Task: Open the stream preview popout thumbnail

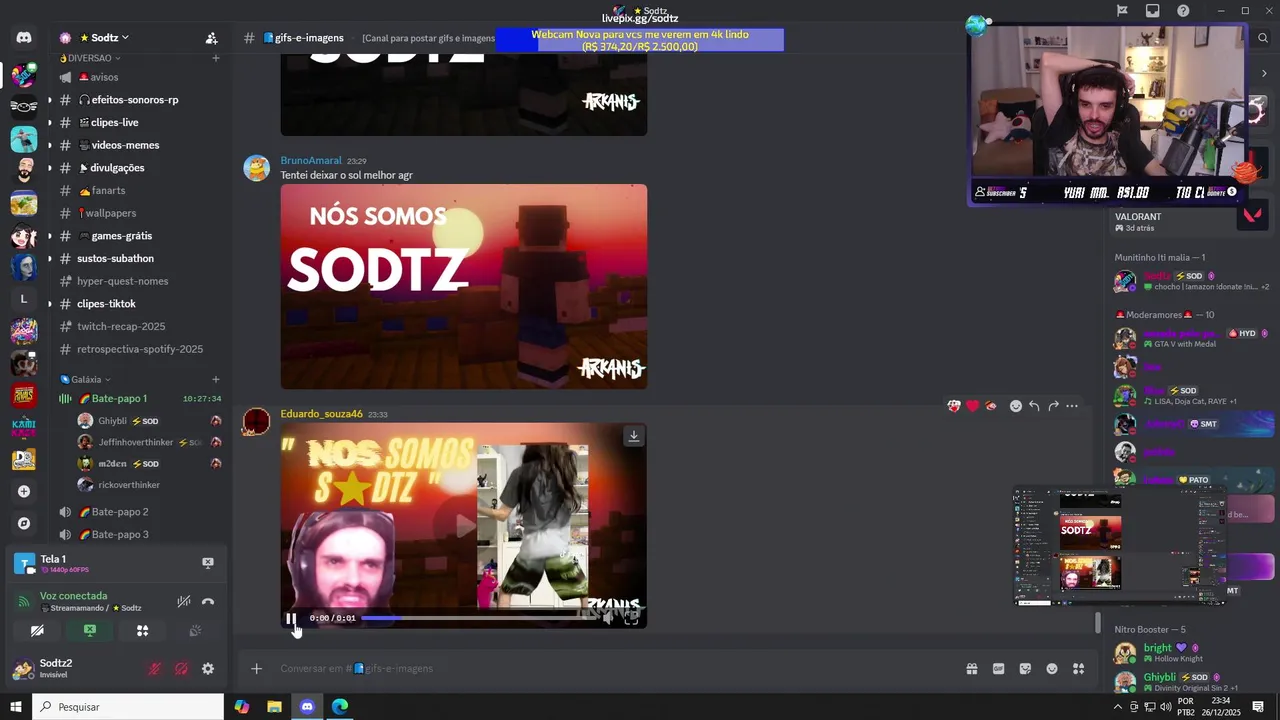Action: pyautogui.click(x=1120, y=546)
